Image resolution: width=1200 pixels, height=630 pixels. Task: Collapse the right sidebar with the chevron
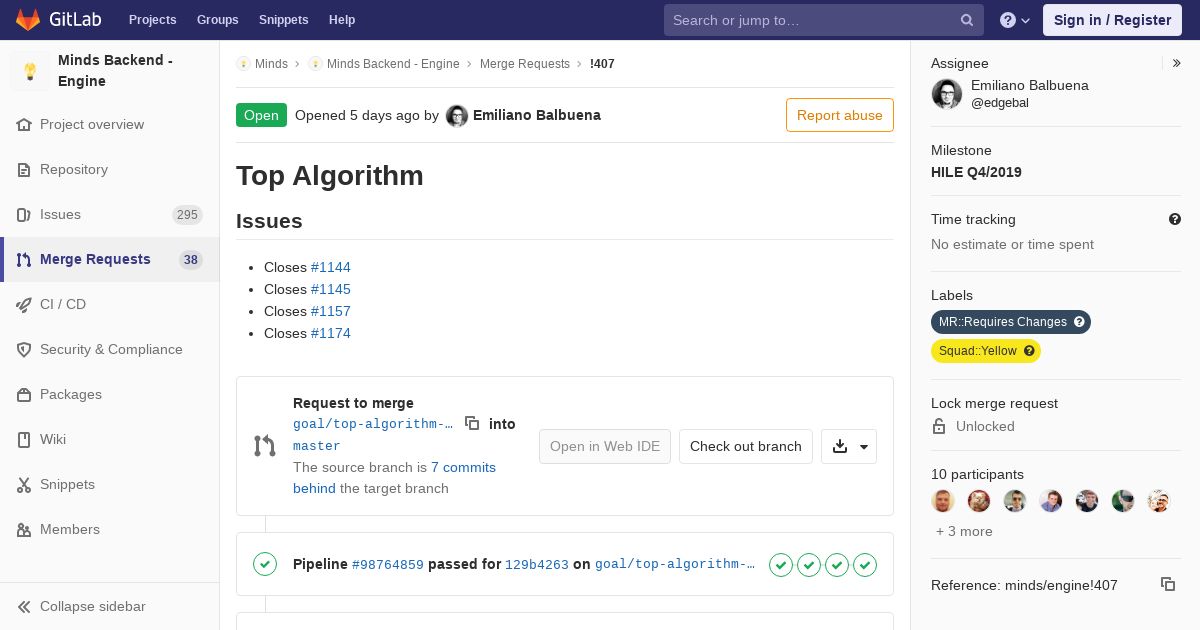pos(1177,63)
